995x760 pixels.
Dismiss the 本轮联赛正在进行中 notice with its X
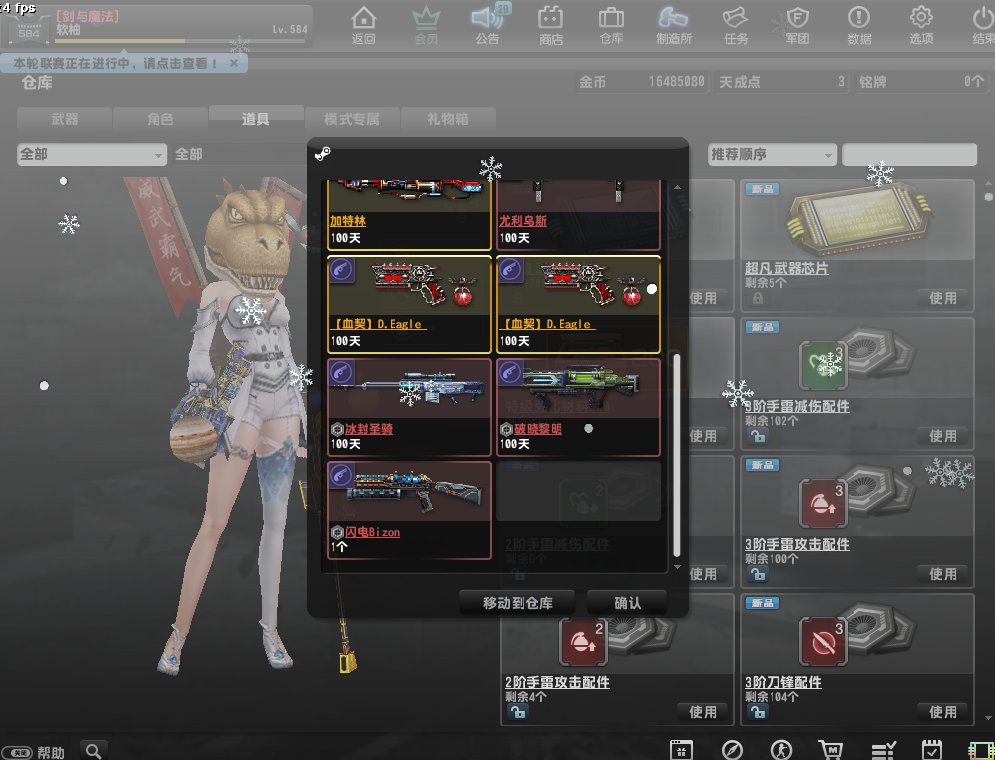click(x=234, y=63)
